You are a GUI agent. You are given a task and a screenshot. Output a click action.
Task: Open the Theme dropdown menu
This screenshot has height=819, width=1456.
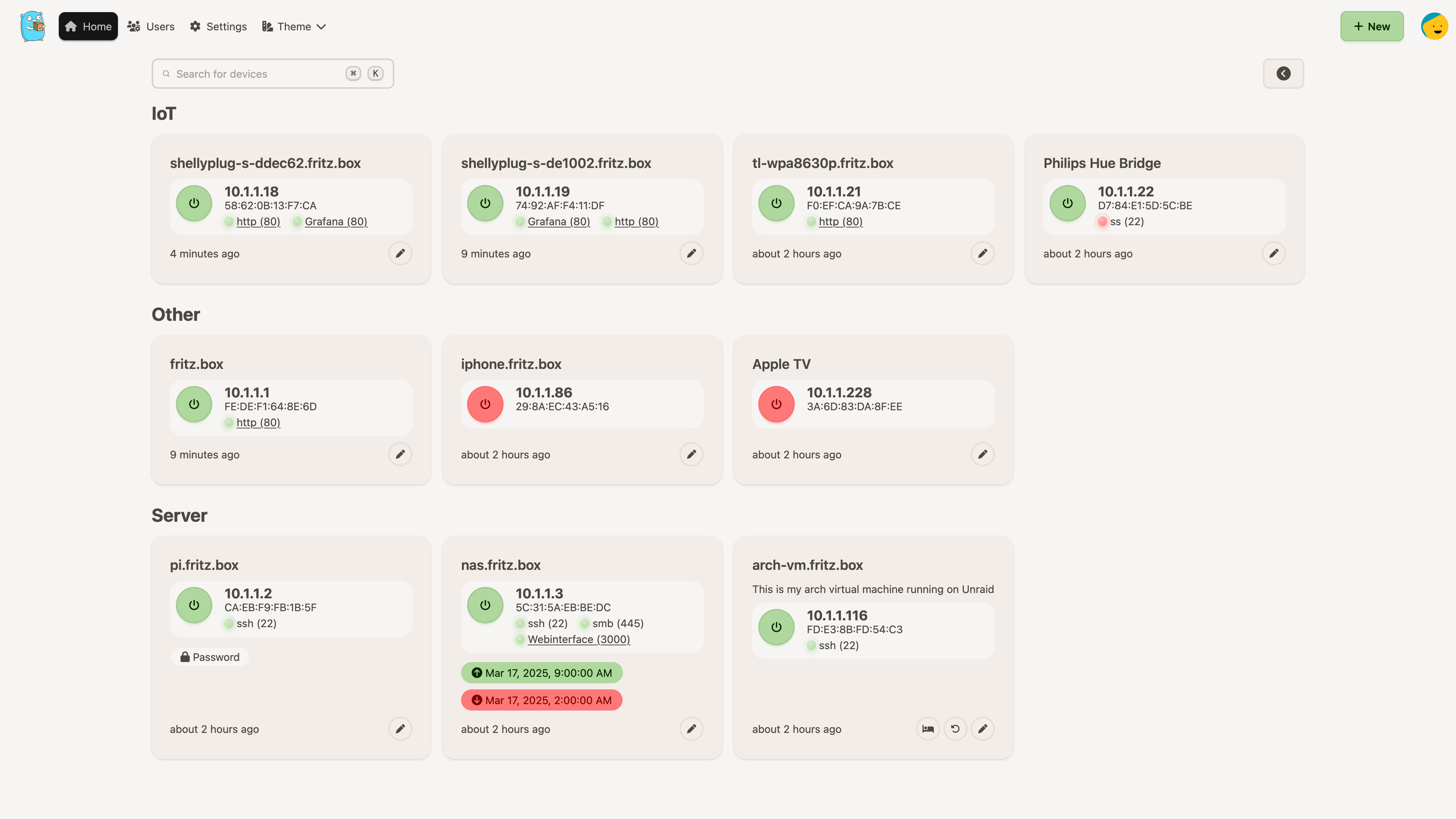(x=294, y=27)
